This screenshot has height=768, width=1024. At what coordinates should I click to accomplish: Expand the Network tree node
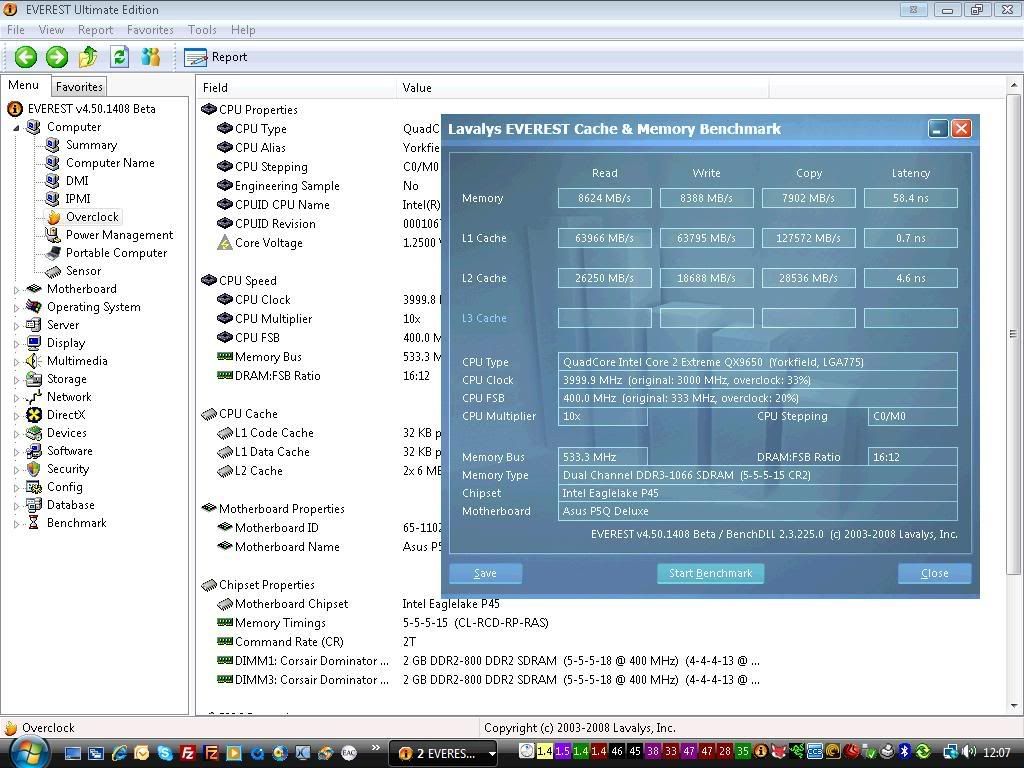[16, 397]
